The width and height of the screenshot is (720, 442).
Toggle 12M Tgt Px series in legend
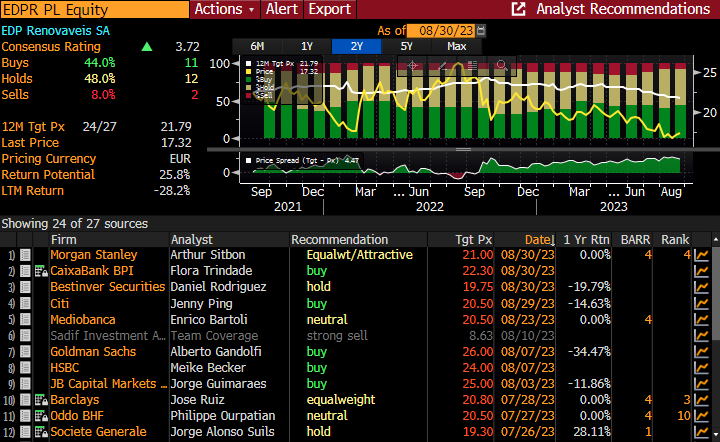point(272,64)
